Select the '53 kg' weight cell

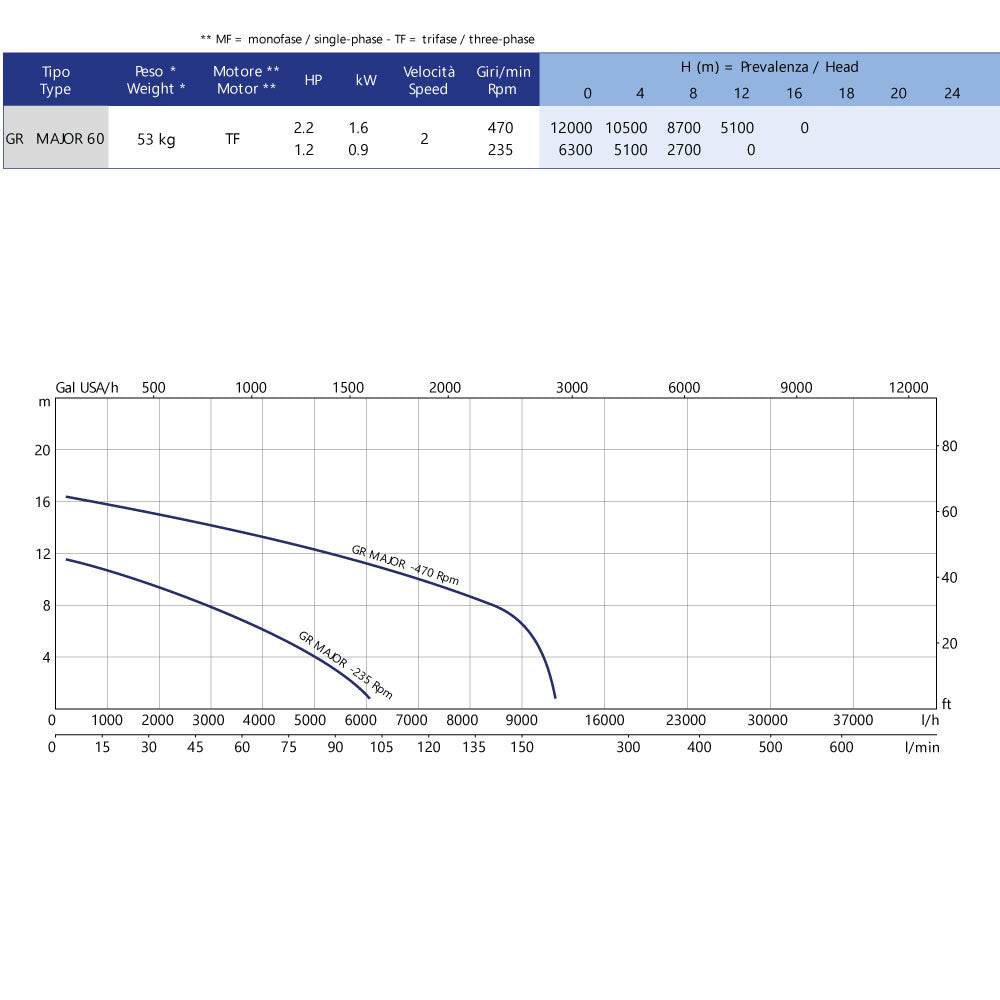156,140
